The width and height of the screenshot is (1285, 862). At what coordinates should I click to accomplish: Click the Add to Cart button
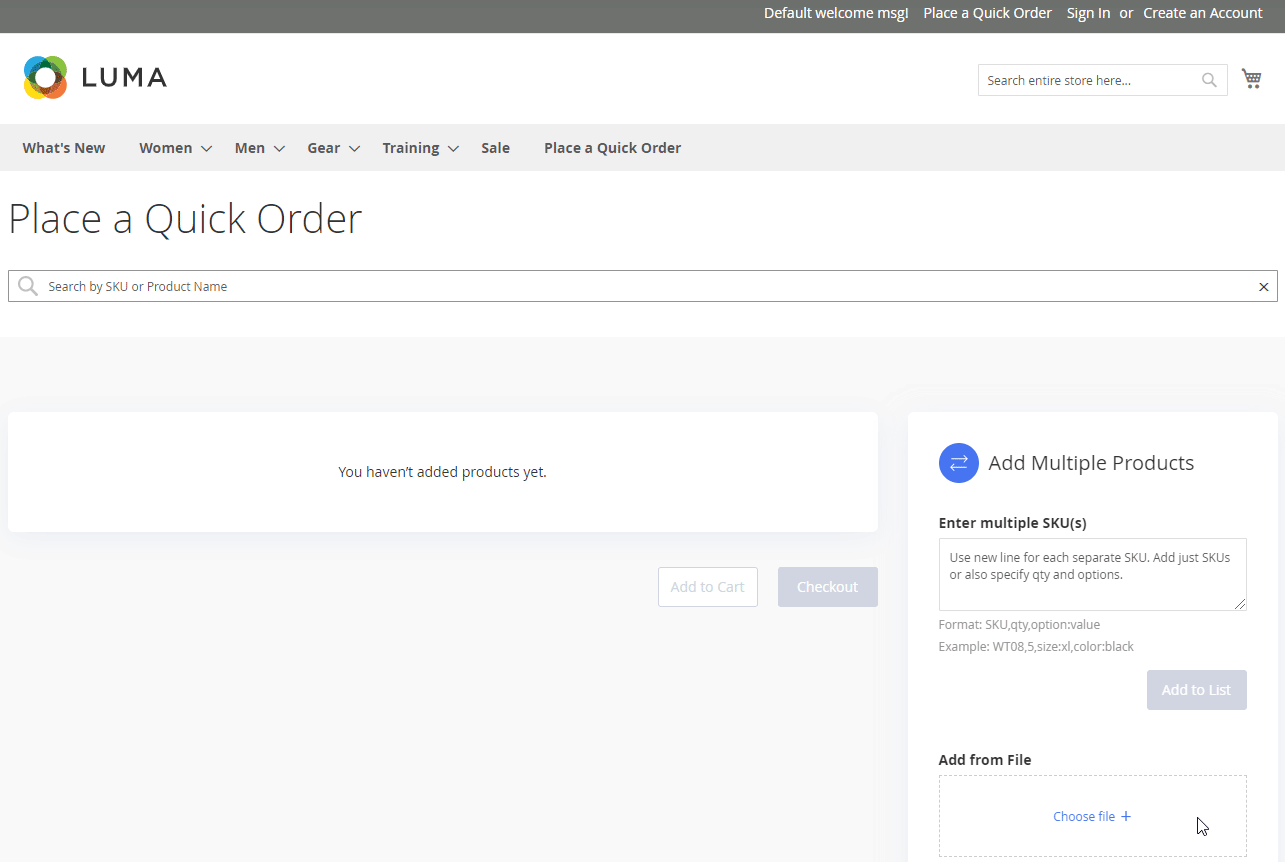pos(708,587)
